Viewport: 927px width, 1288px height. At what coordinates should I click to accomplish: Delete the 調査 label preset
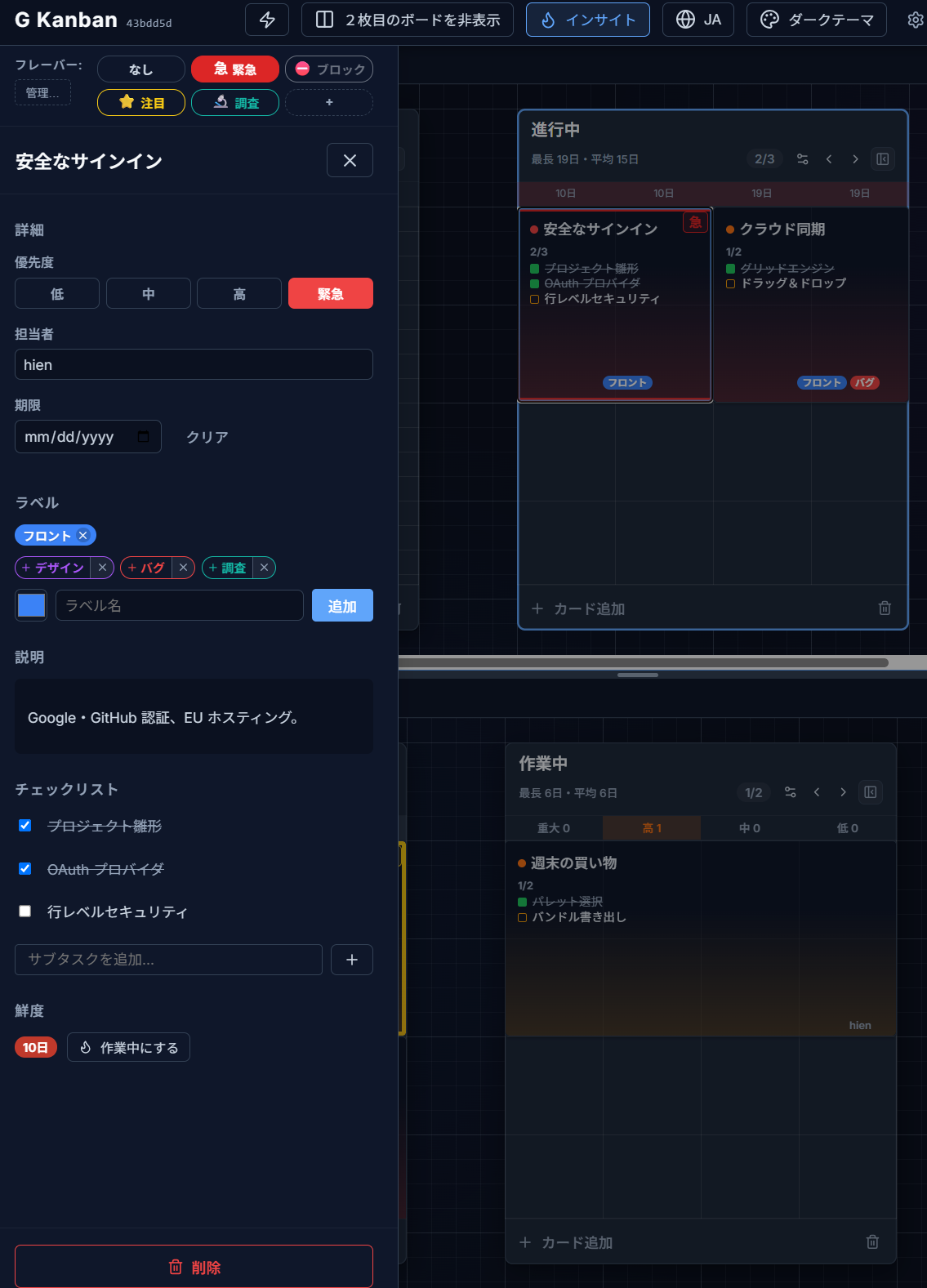coord(264,568)
